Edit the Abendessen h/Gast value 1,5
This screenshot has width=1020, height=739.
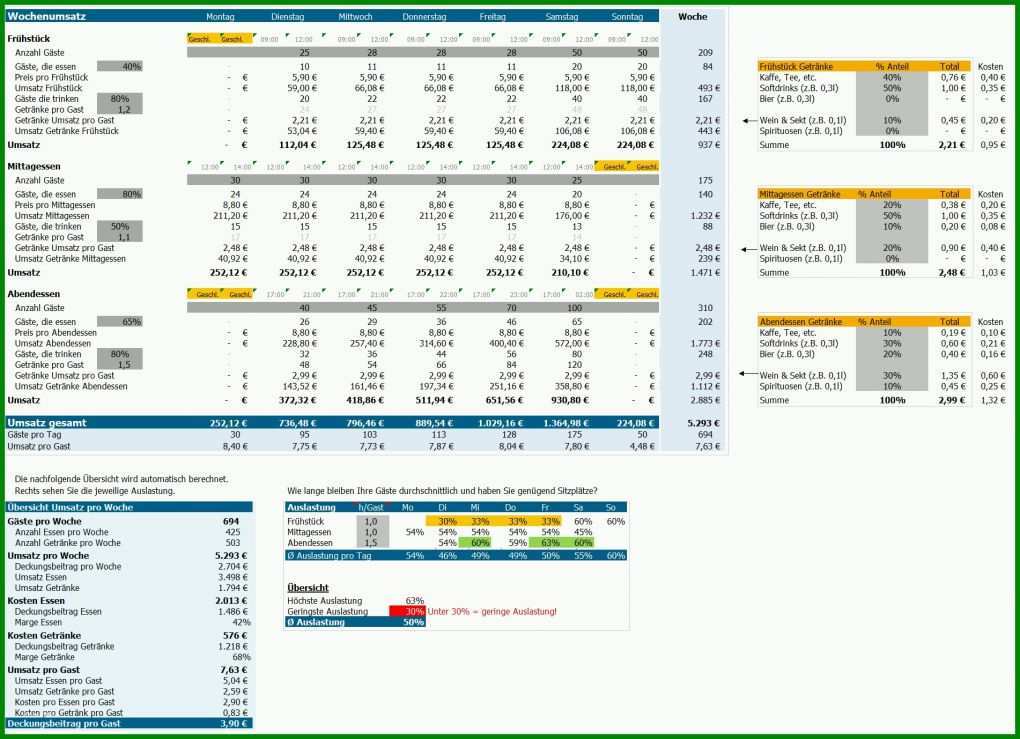pyautogui.click(x=373, y=543)
